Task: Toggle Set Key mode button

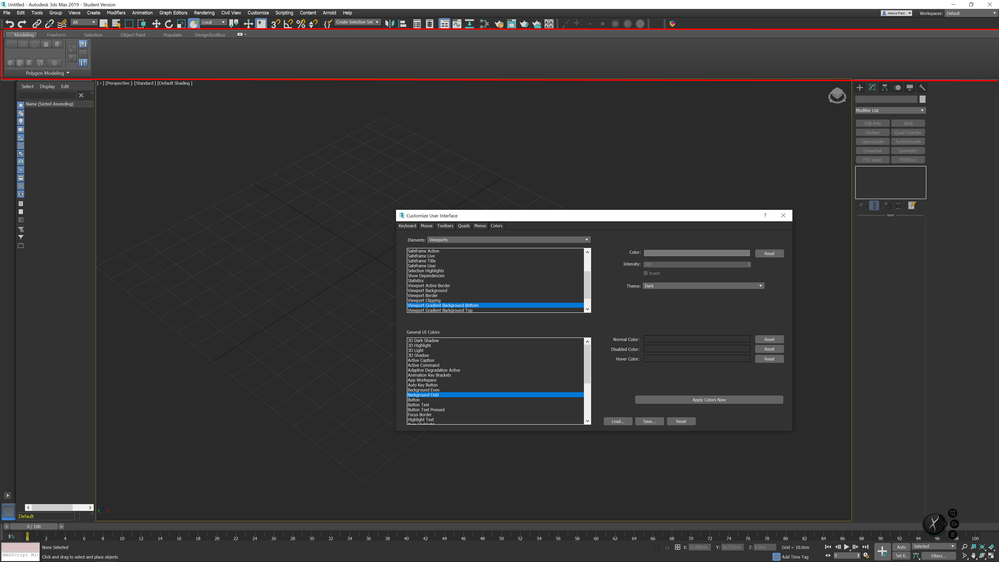Action: point(901,556)
